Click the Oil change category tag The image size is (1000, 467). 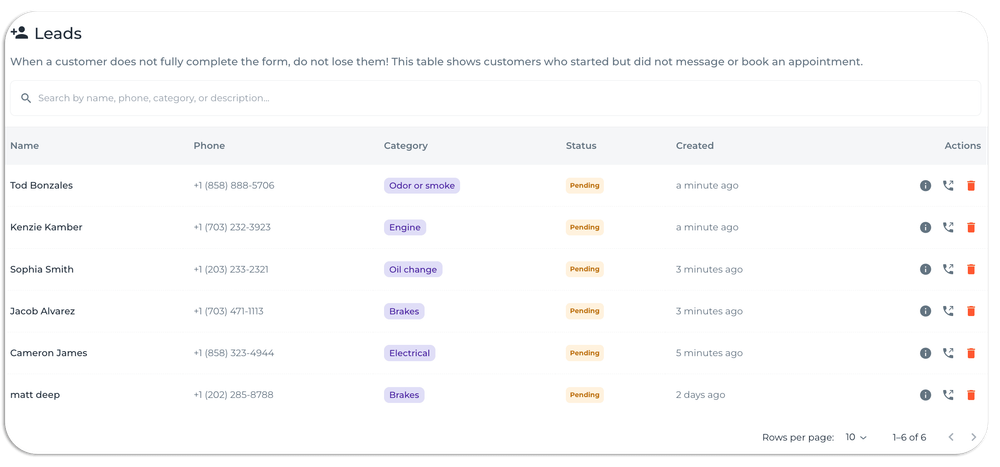pyautogui.click(x=412, y=270)
